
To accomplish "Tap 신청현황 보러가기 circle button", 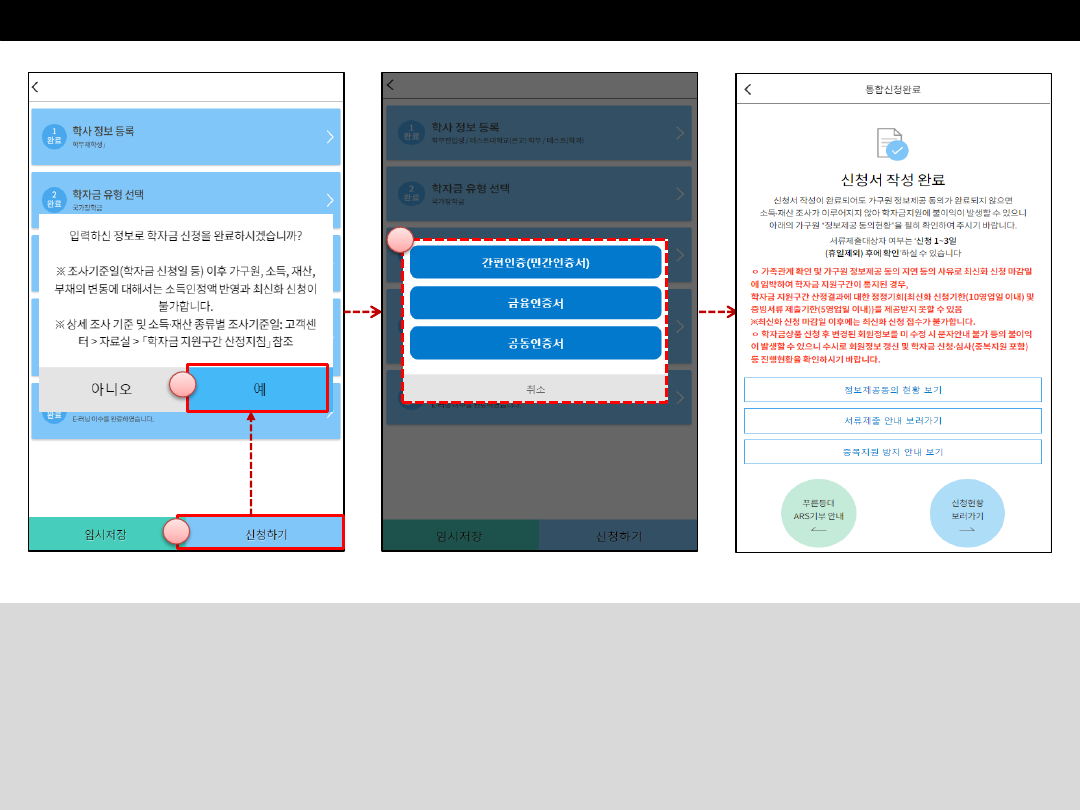I will [x=967, y=513].
